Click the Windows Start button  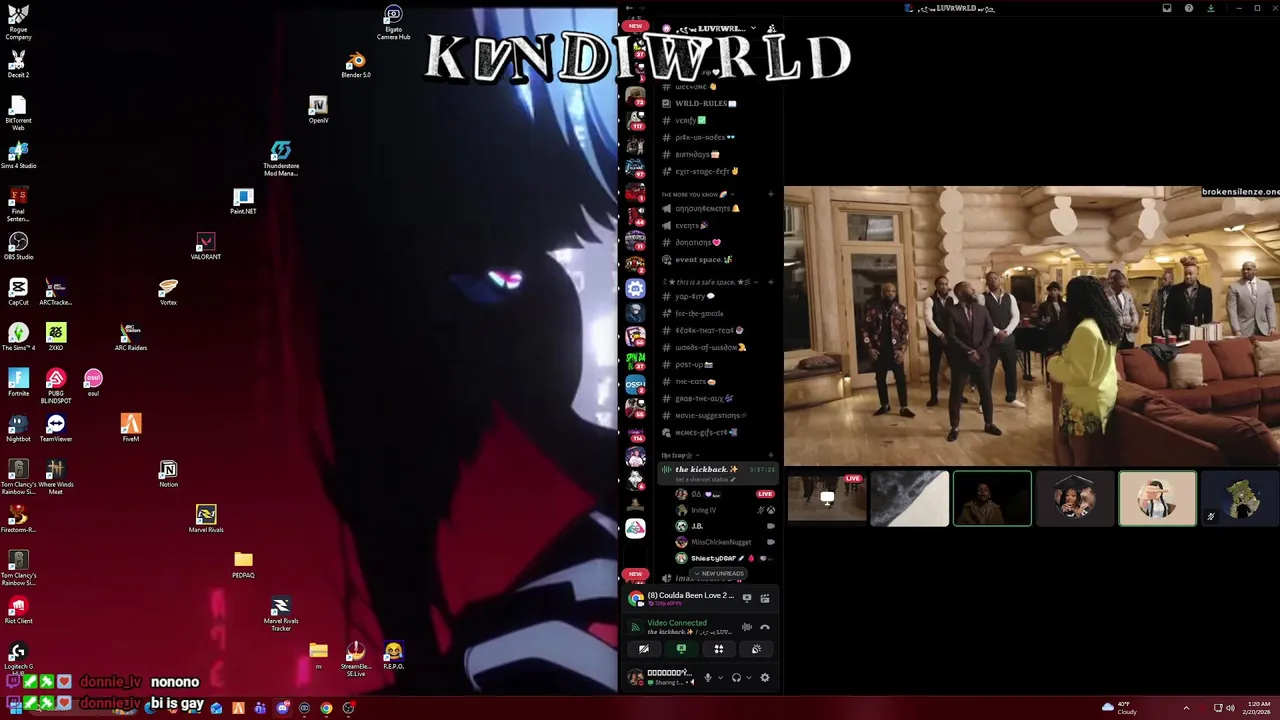15,708
